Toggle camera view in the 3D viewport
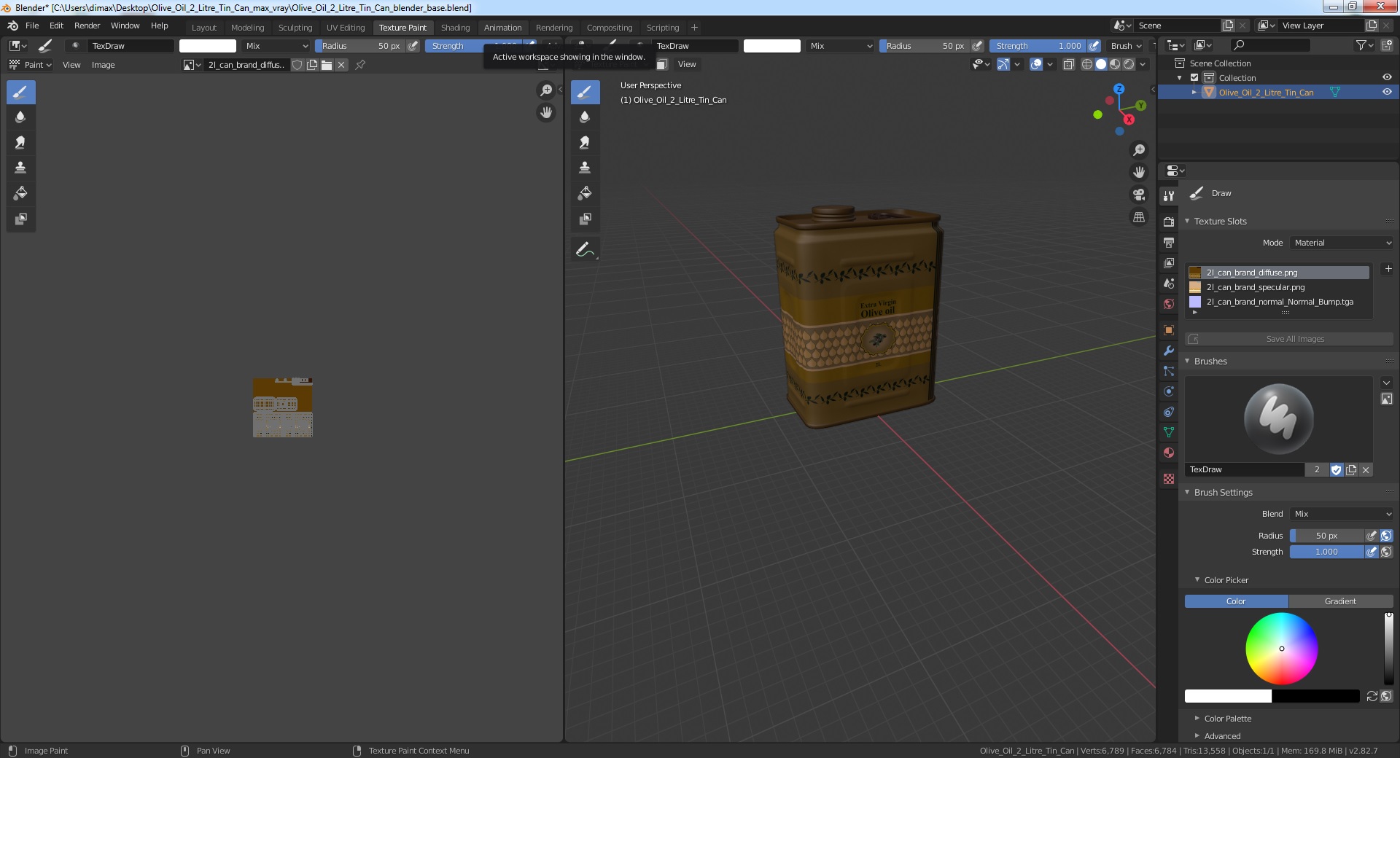The image size is (1400, 844). point(1138,195)
